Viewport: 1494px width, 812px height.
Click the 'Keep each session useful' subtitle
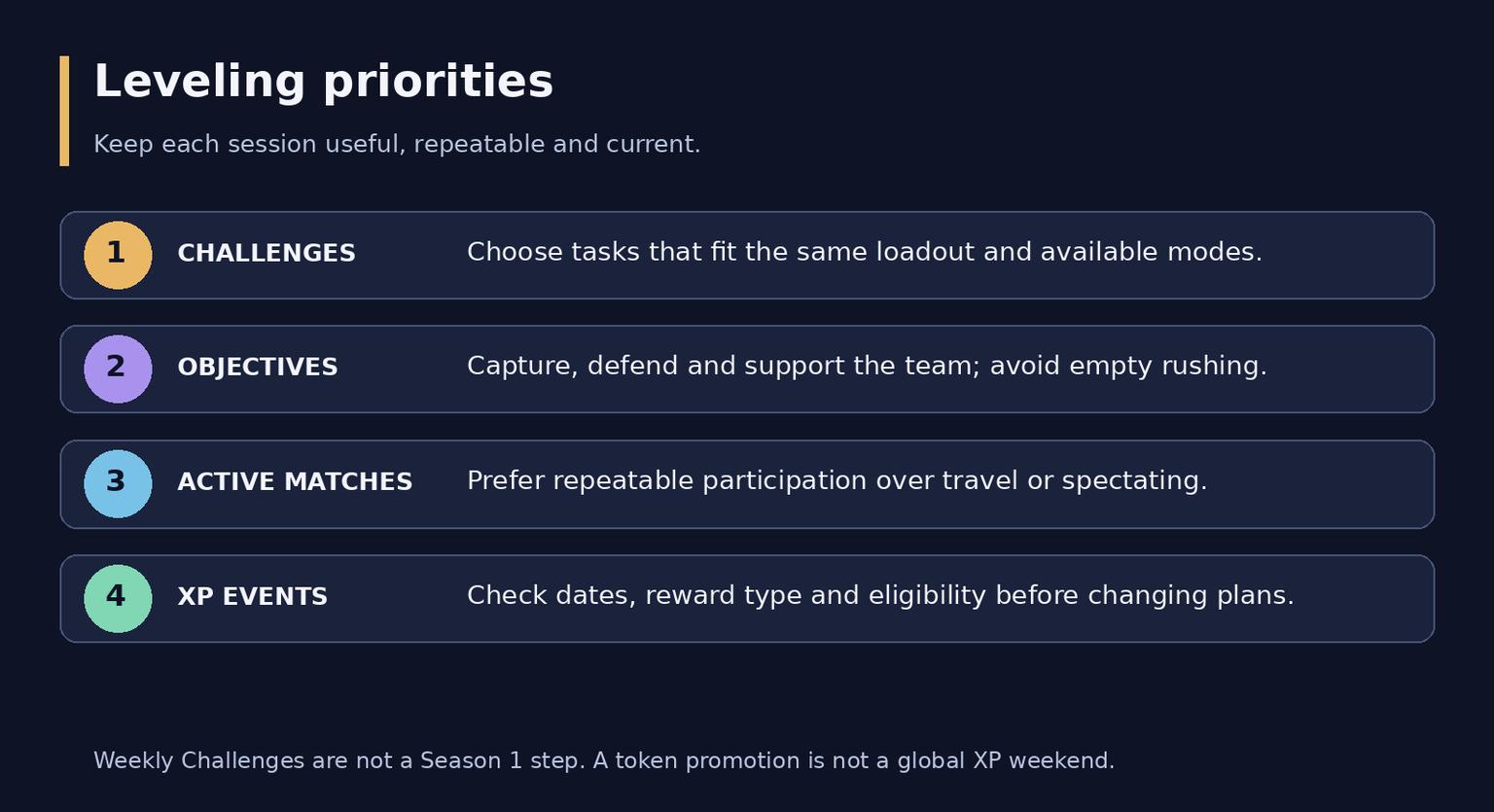397,145
